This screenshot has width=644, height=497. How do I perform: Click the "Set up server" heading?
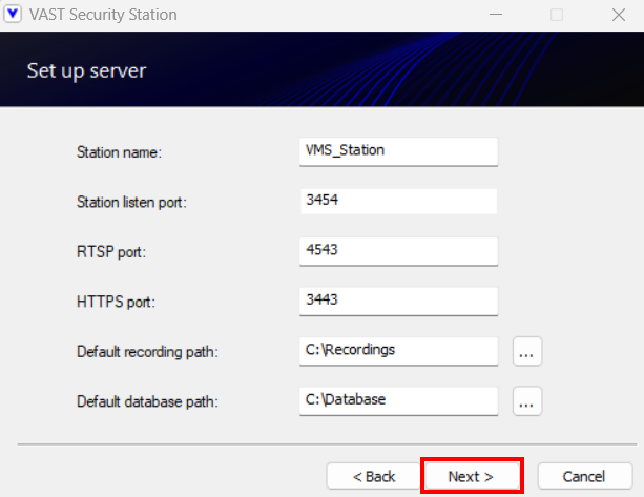[86, 71]
